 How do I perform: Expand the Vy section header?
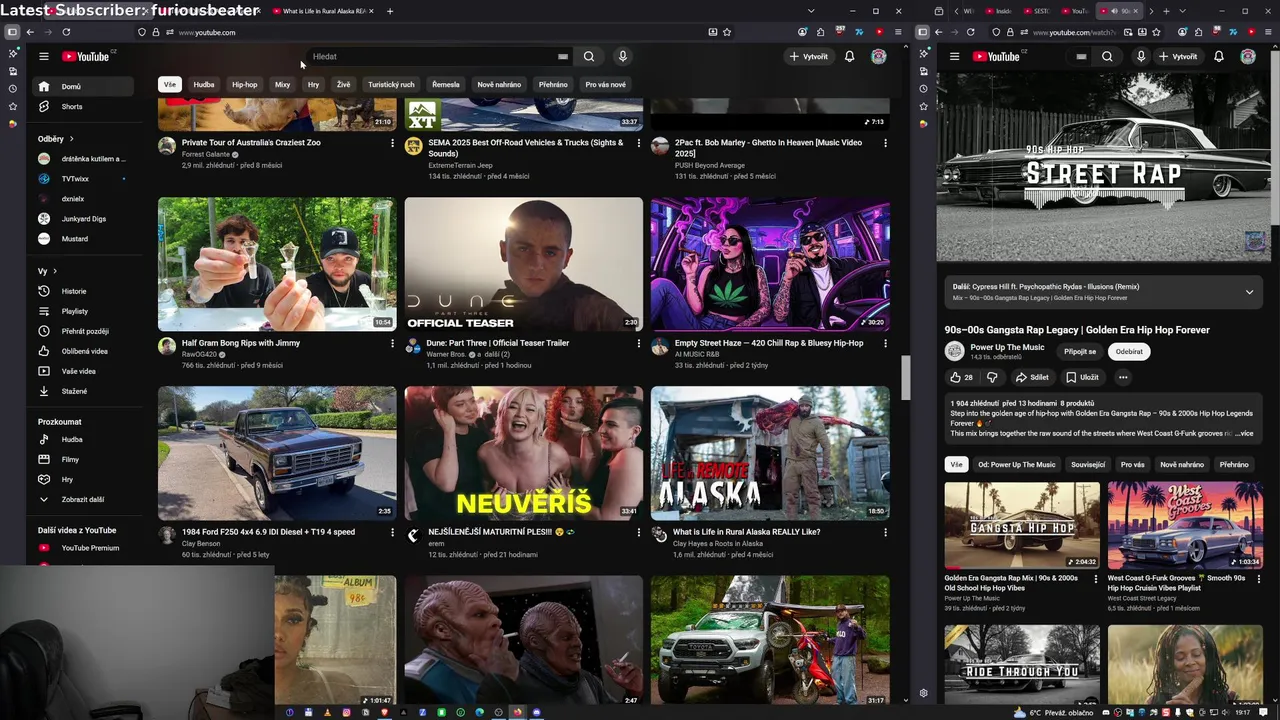[x=47, y=271]
